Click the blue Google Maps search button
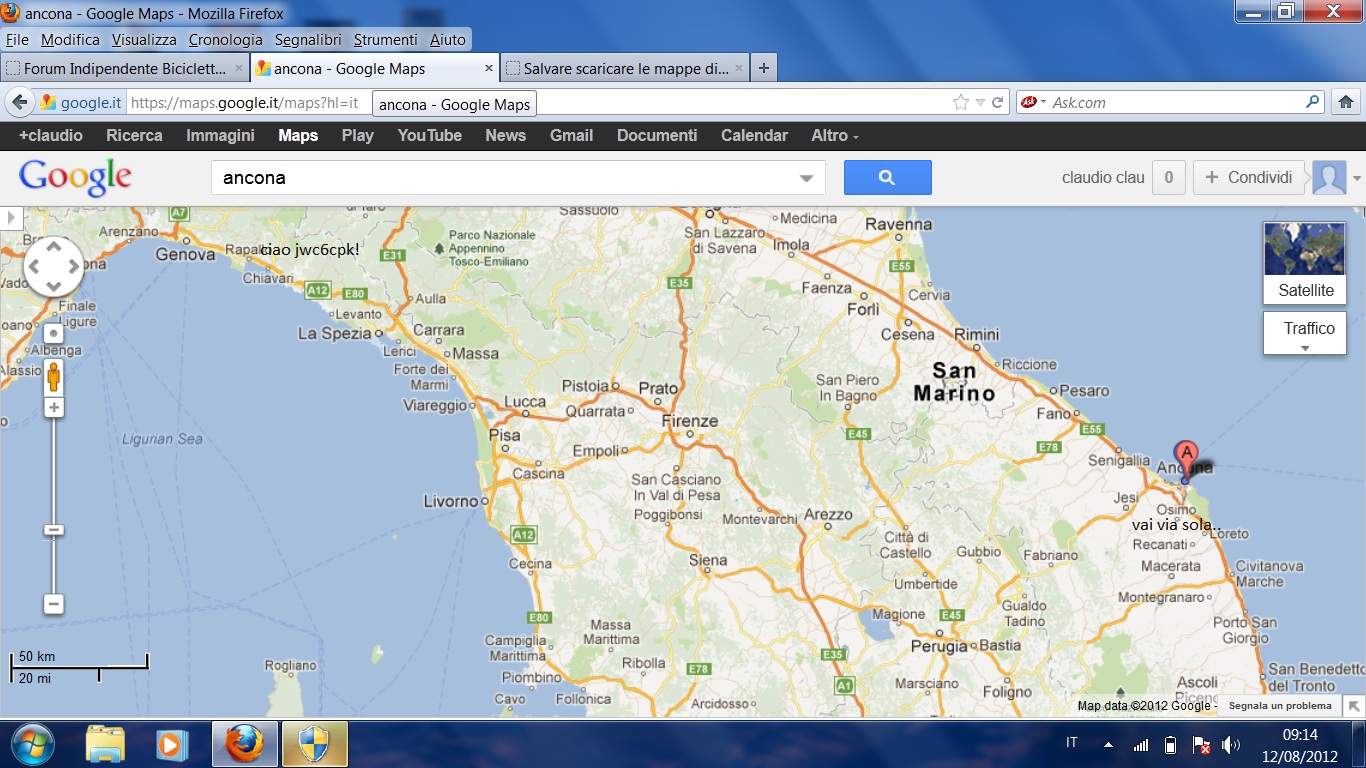 887,177
